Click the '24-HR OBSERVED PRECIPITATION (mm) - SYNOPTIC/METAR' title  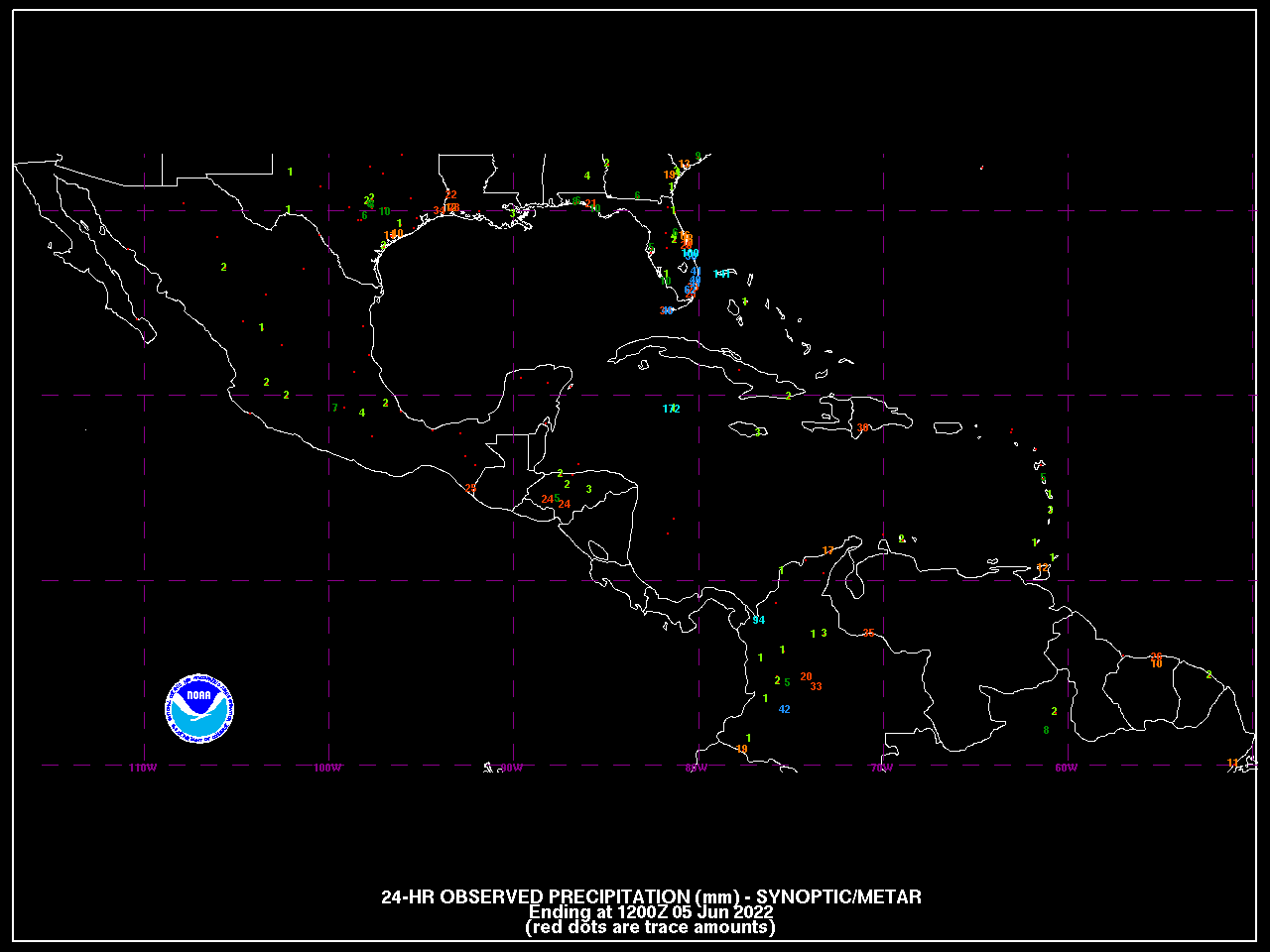click(x=651, y=896)
